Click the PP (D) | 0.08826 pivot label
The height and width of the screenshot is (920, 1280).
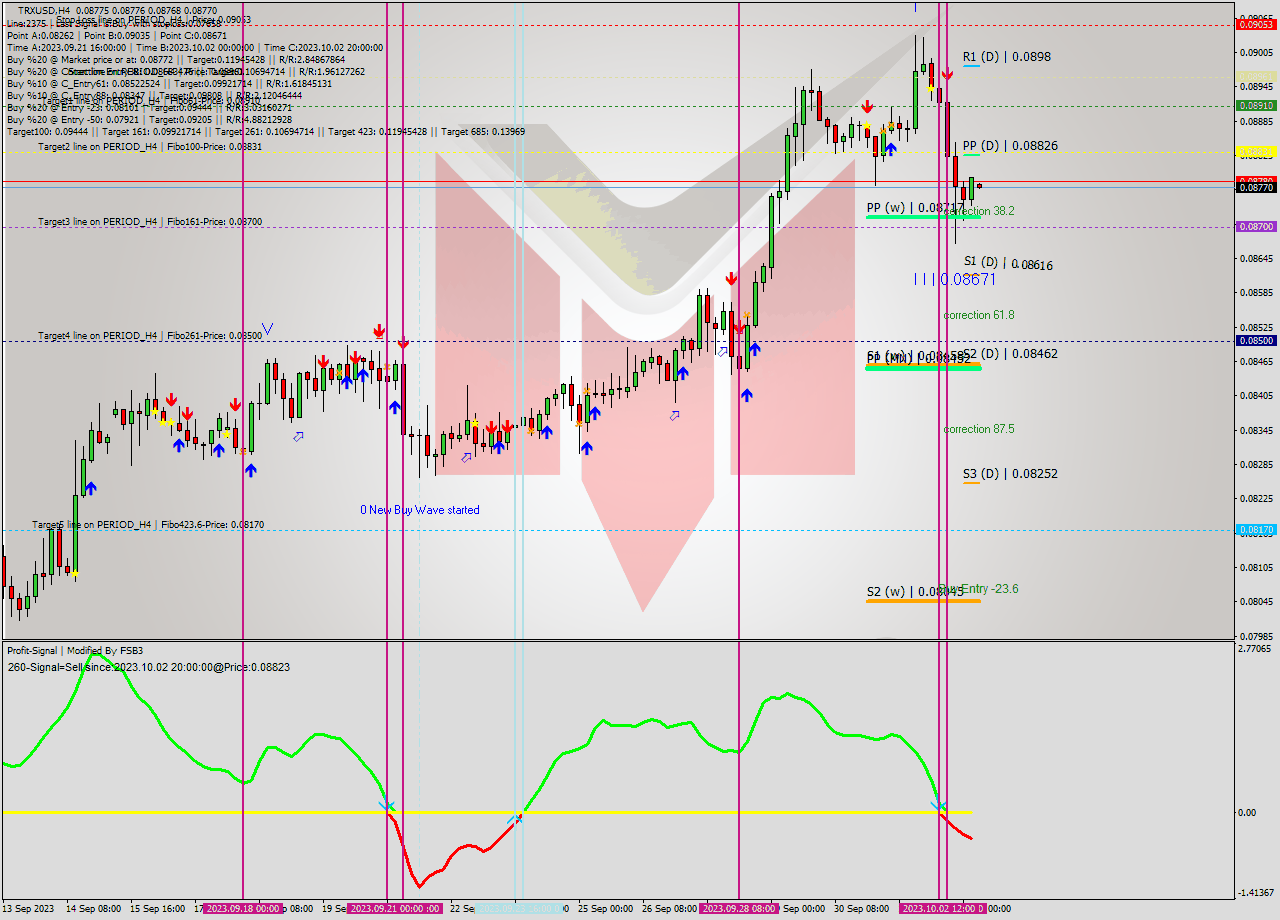[1010, 145]
